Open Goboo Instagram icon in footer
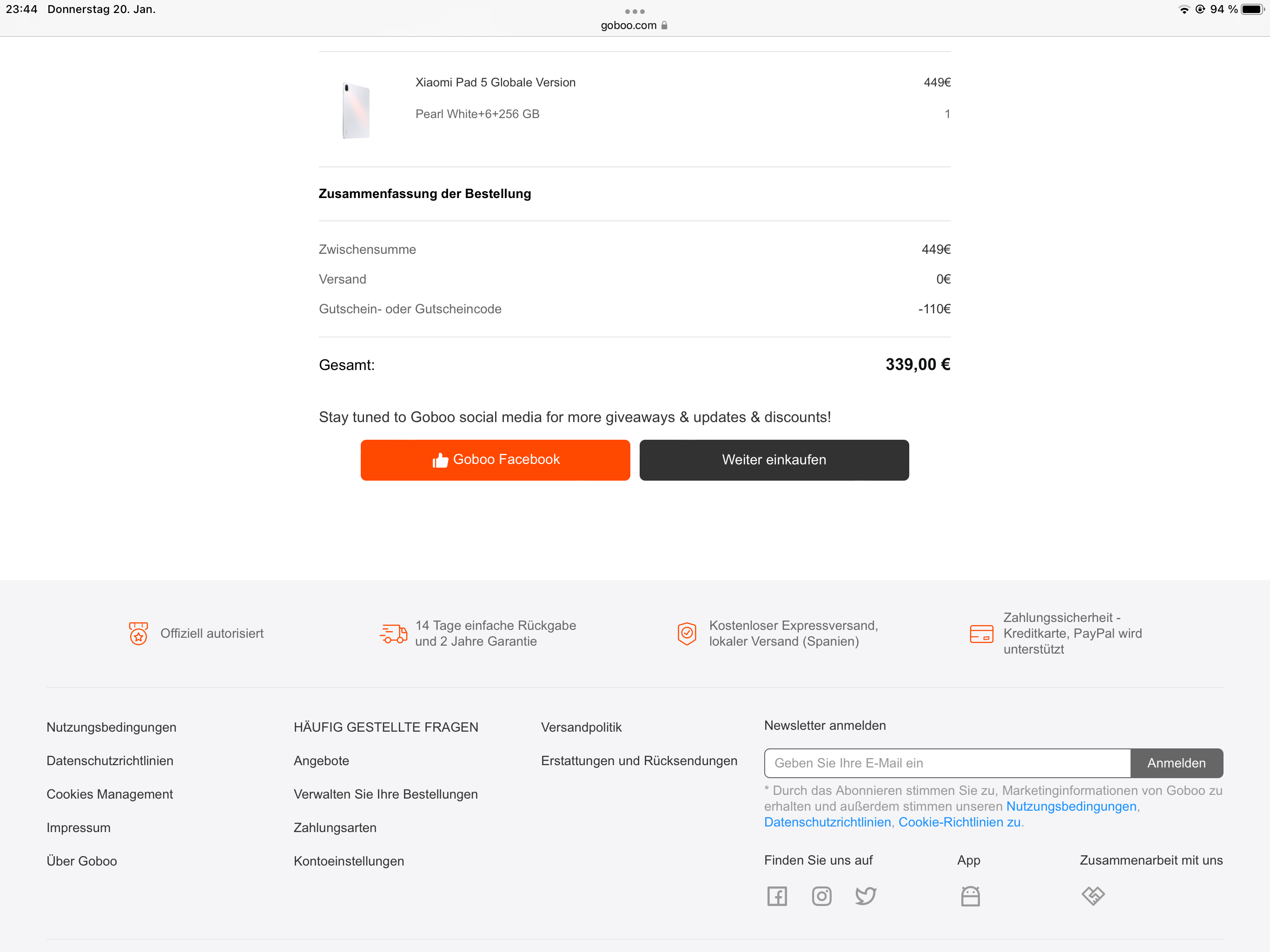Viewport: 1270px width, 952px height. tap(821, 896)
